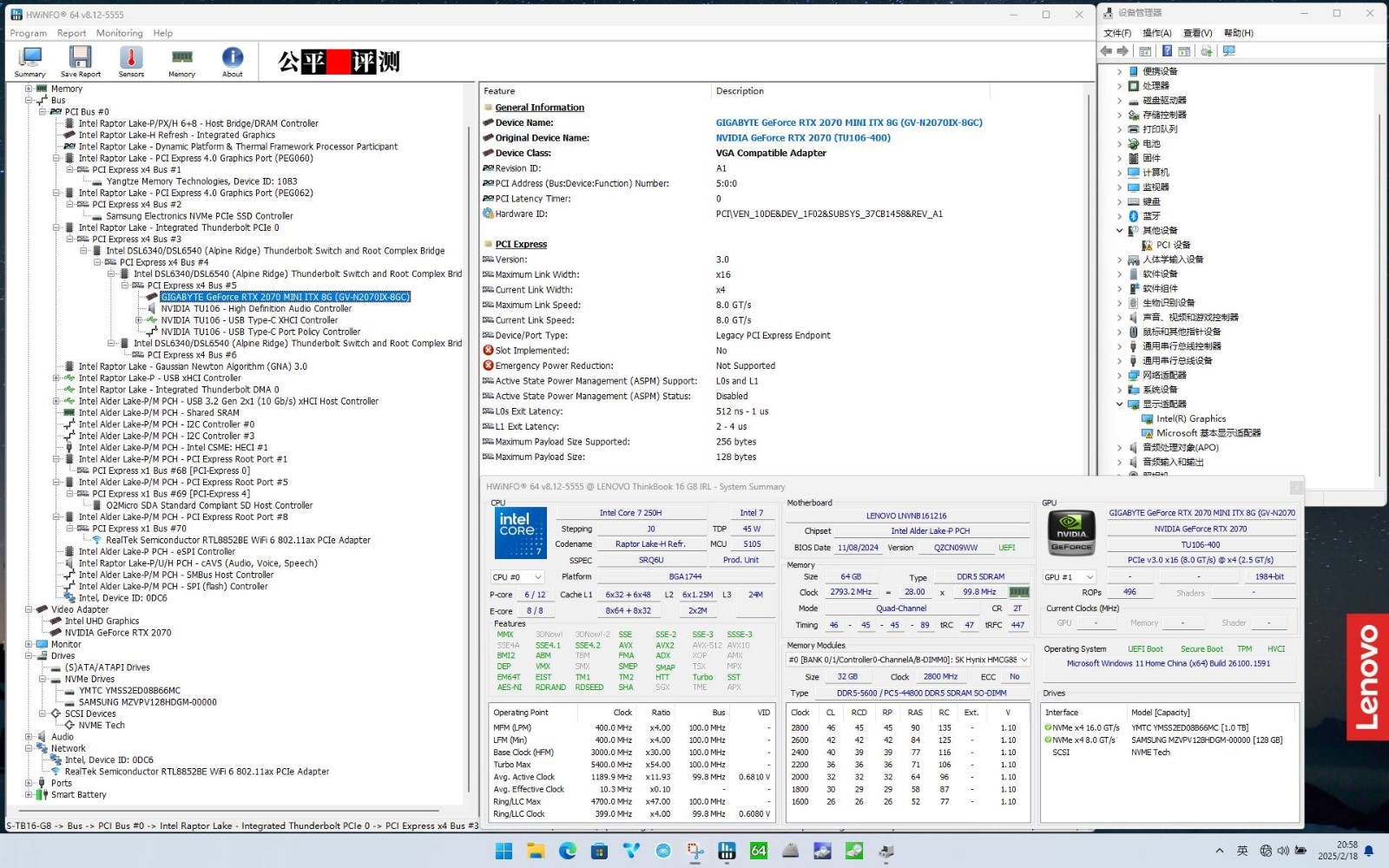Viewport: 1389px width, 868px height.
Task: Collapse 显示适配器 in Device Manager
Action: pos(1119,404)
